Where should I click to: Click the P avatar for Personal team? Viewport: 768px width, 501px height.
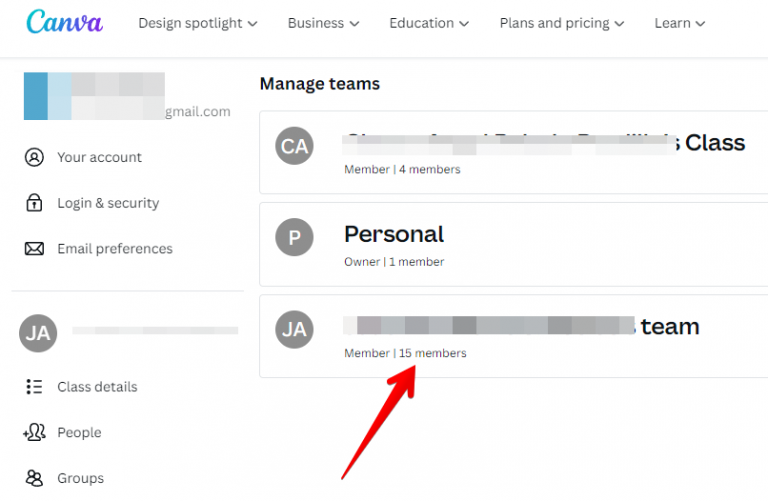click(x=294, y=237)
